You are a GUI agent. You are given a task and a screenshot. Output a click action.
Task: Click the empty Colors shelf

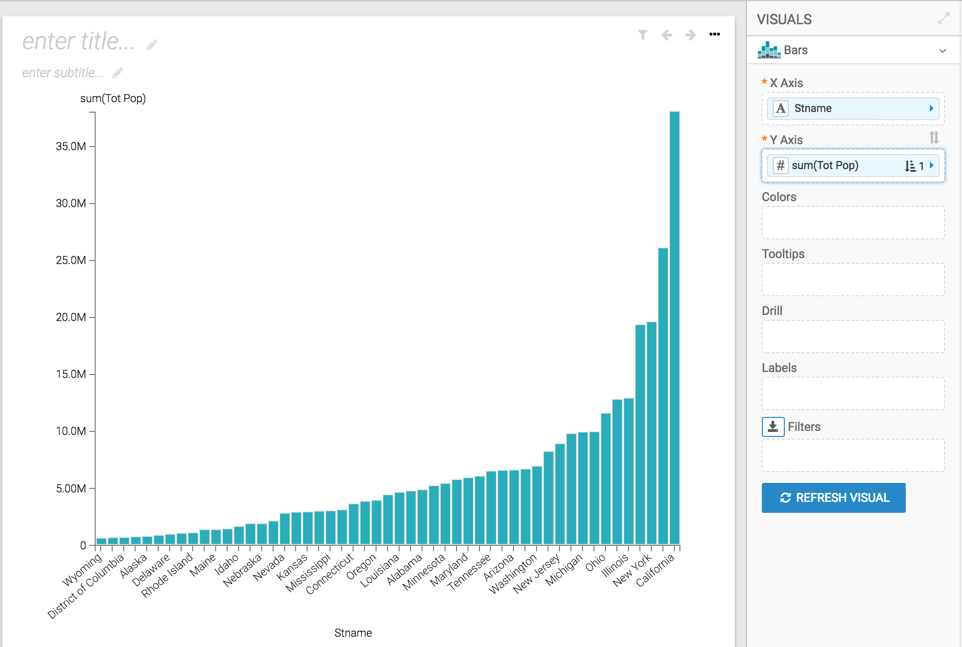click(852, 222)
